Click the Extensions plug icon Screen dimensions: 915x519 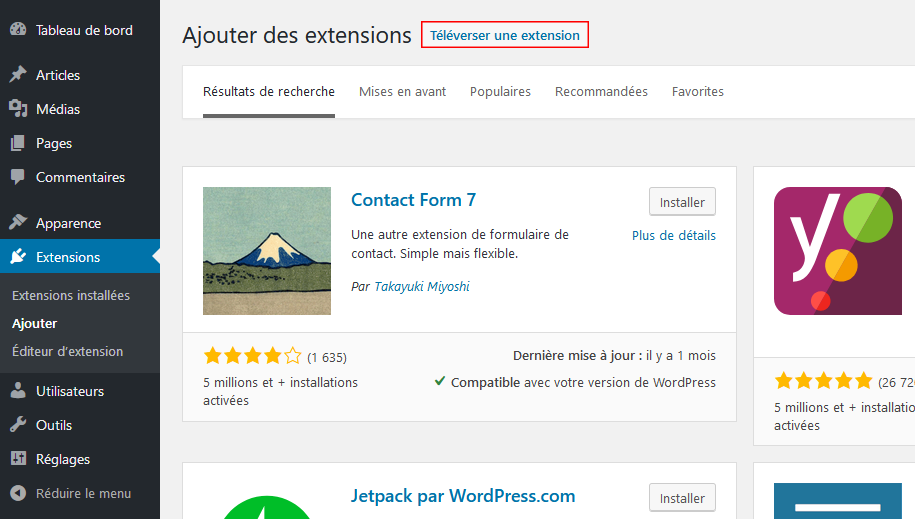[18, 256]
